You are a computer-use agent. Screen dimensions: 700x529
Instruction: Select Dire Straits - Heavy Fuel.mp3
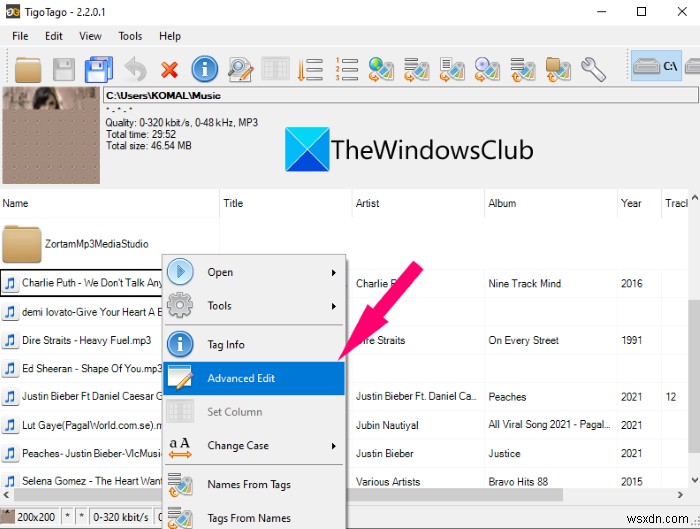tap(77, 341)
